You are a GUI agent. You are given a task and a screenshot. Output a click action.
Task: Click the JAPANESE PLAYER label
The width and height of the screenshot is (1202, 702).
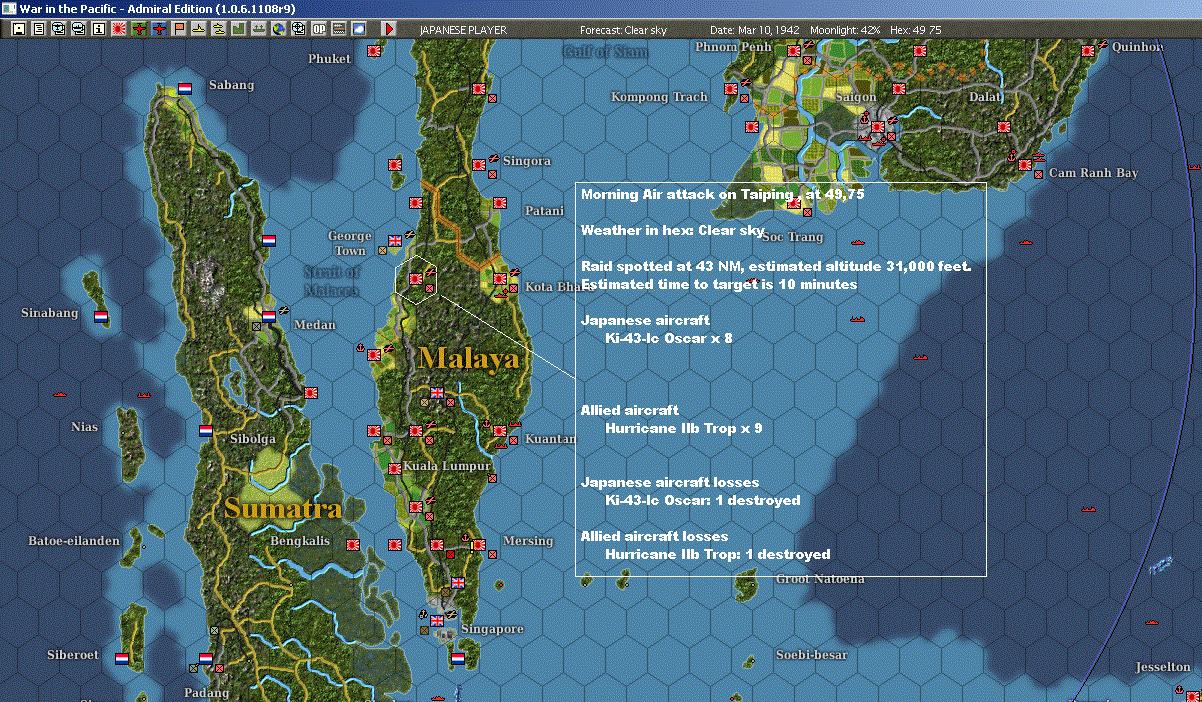(463, 30)
